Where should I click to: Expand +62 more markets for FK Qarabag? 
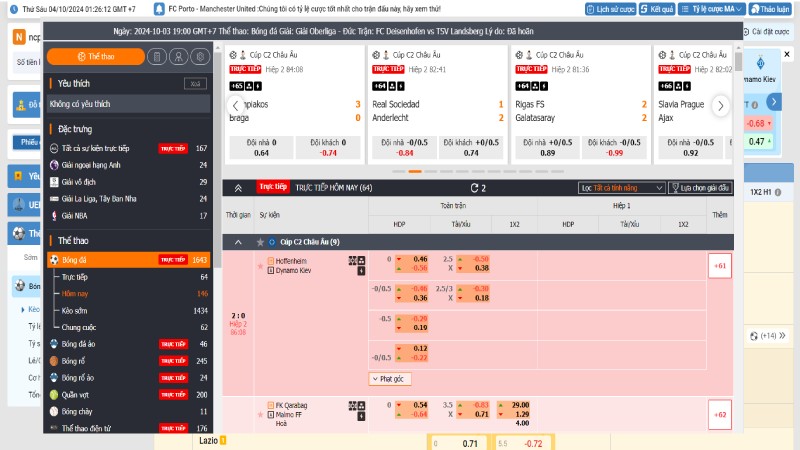click(720, 414)
